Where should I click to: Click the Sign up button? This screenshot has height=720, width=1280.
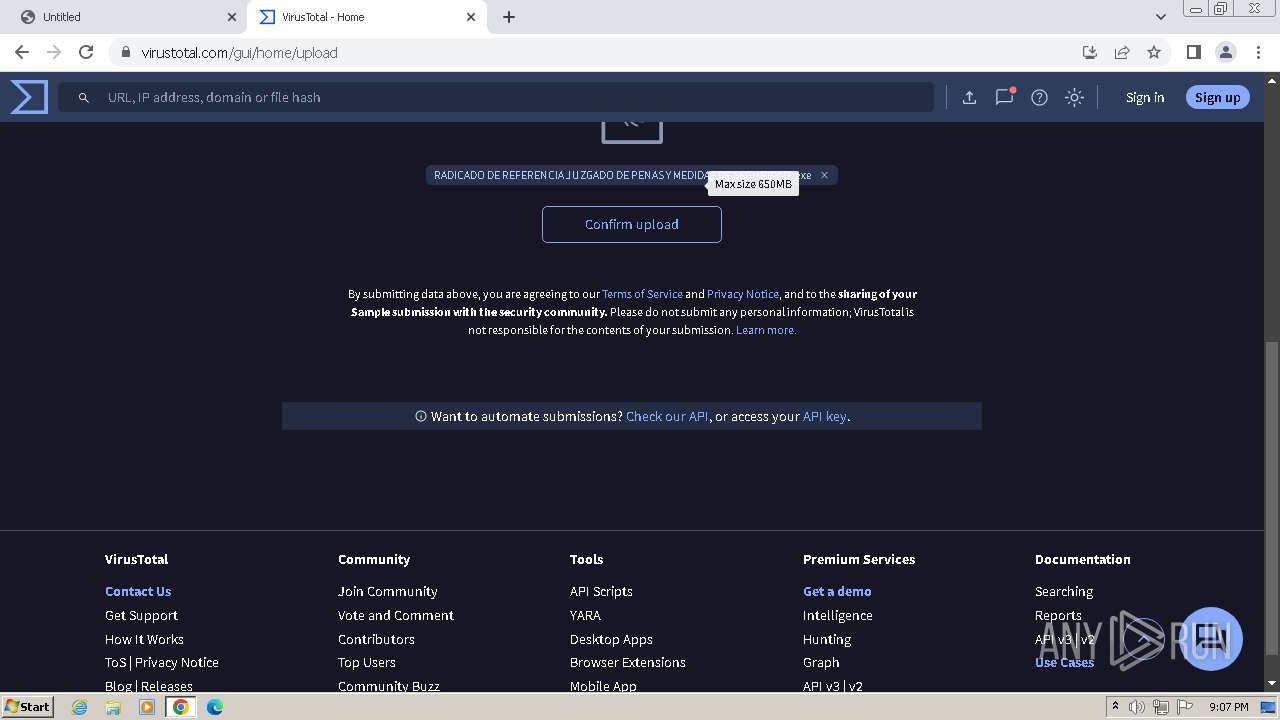(1217, 97)
